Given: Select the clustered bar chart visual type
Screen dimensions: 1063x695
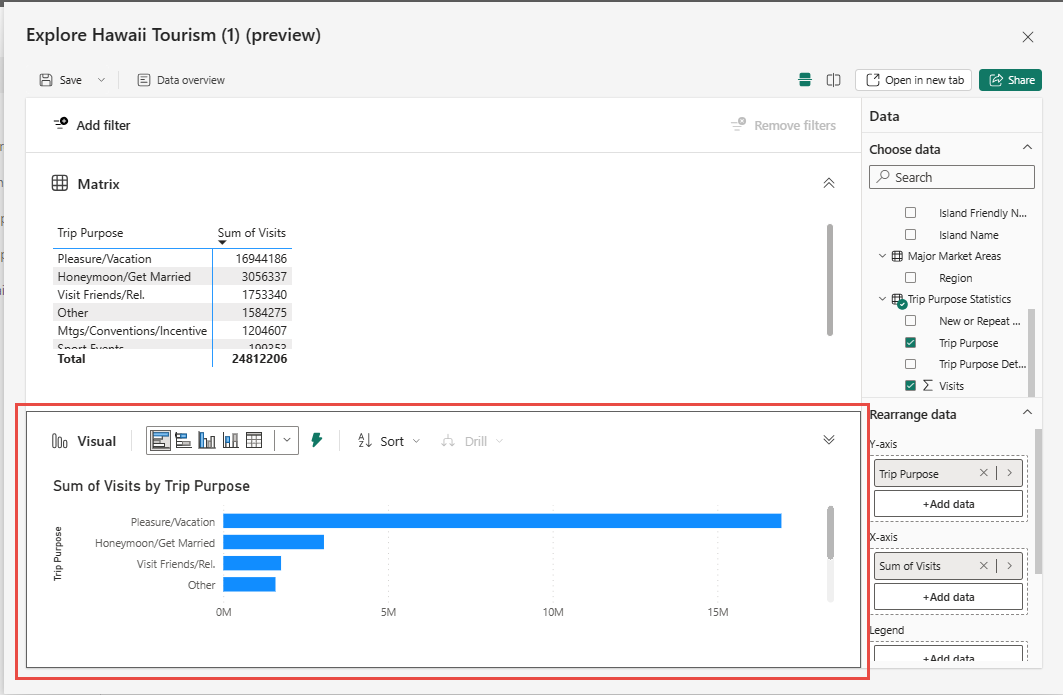Looking at the screenshot, I should tap(183, 441).
